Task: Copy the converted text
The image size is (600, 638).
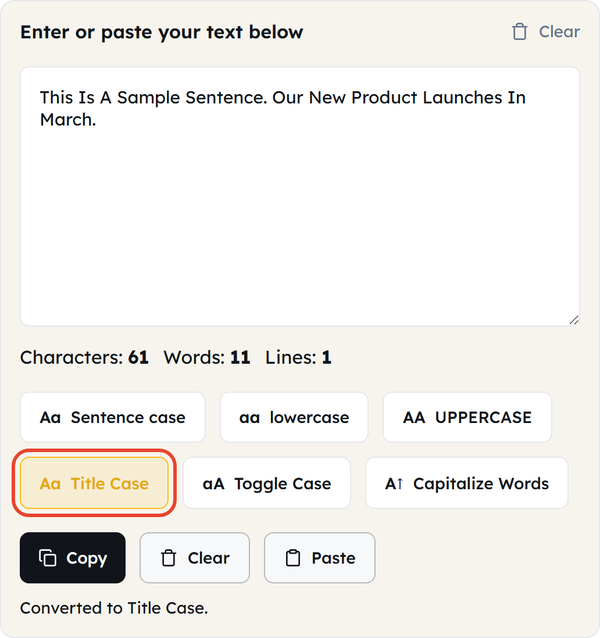Action: 73,558
